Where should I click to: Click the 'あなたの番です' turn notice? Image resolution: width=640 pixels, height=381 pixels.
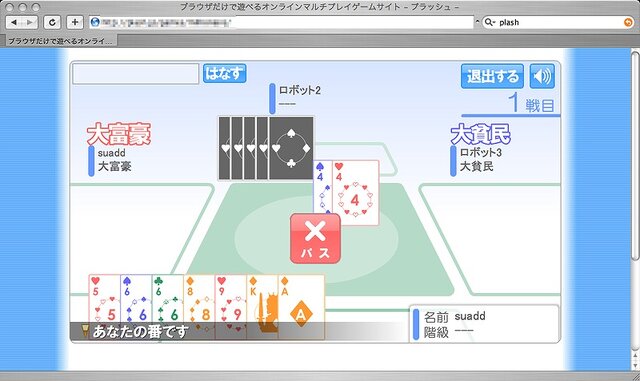coord(140,331)
